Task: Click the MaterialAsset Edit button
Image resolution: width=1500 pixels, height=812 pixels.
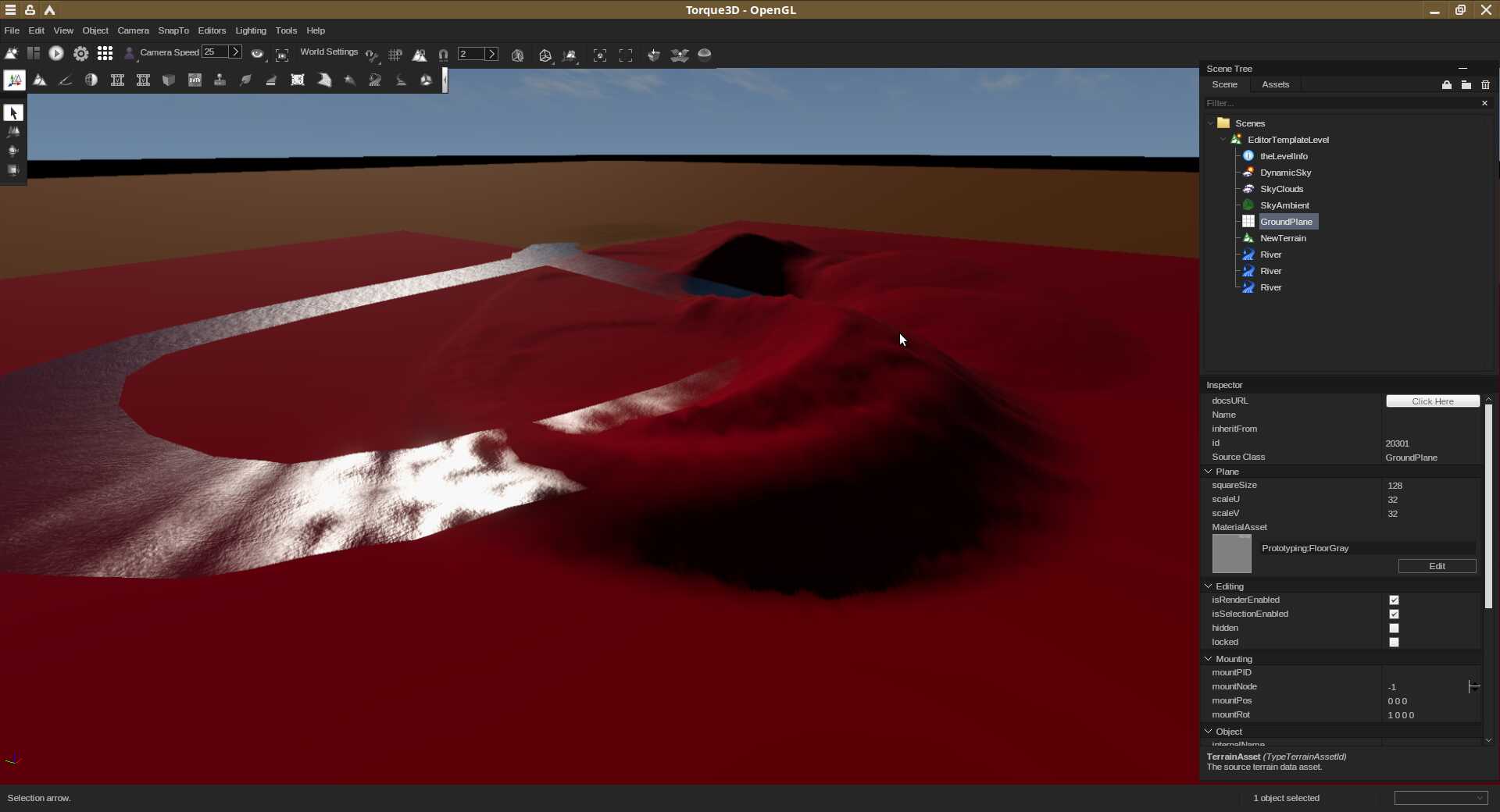Action: pos(1437,566)
